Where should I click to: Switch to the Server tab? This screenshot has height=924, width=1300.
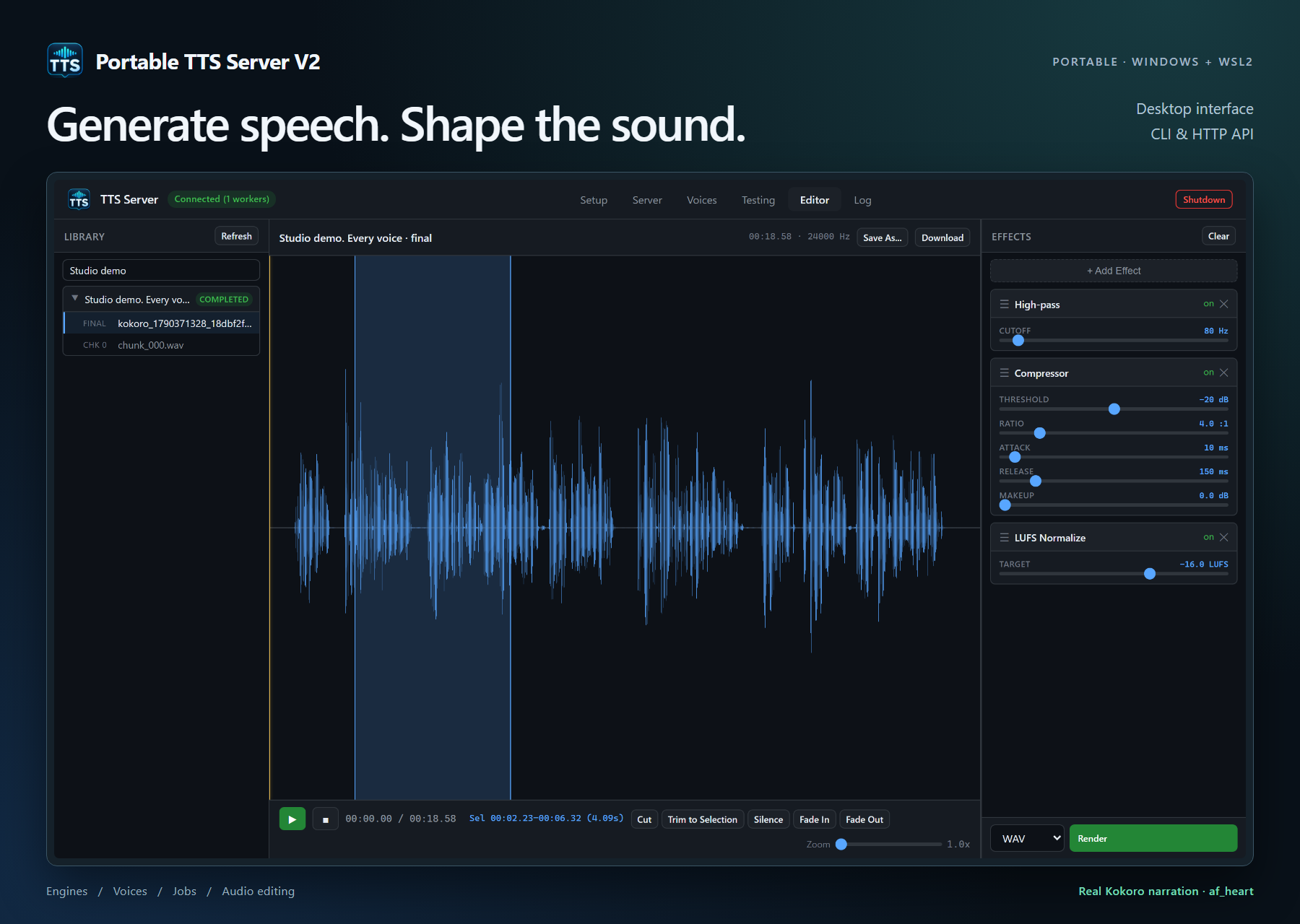coord(647,200)
